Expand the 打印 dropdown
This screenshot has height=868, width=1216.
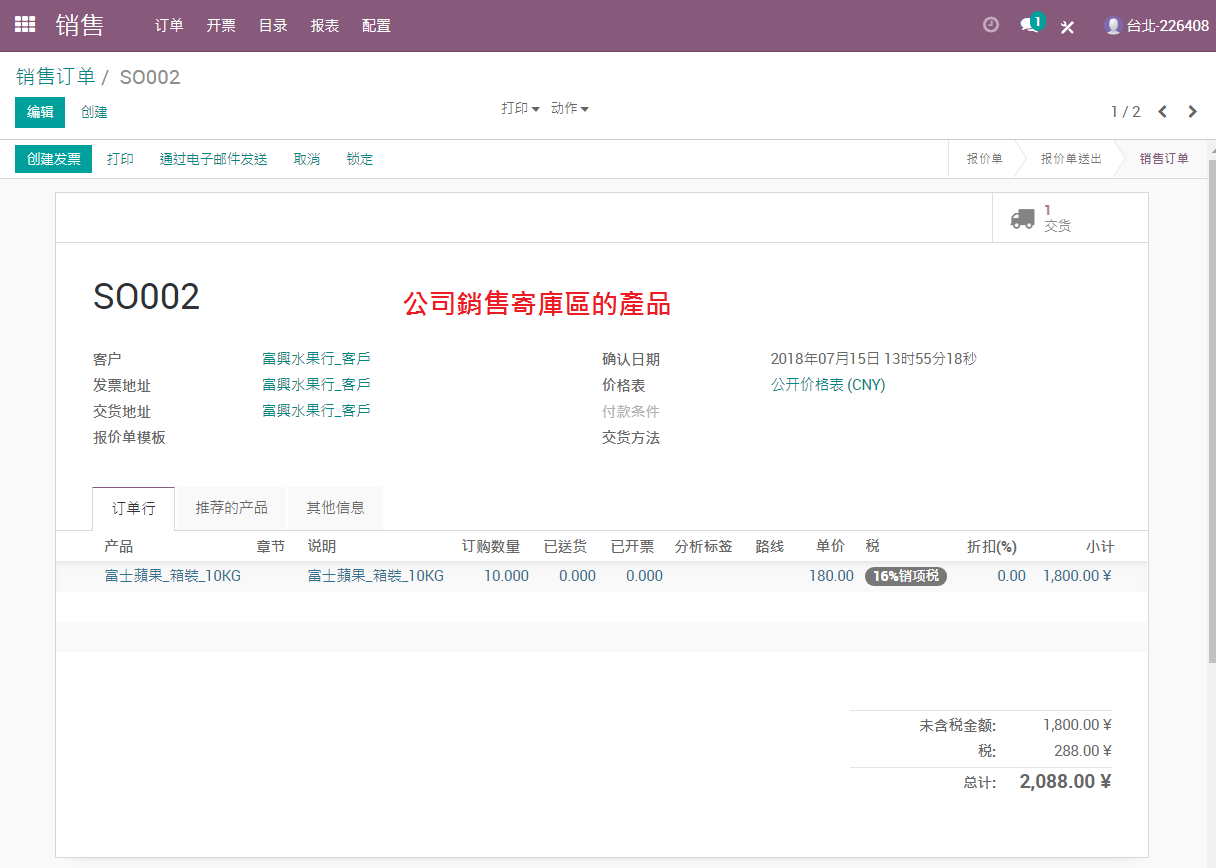520,108
